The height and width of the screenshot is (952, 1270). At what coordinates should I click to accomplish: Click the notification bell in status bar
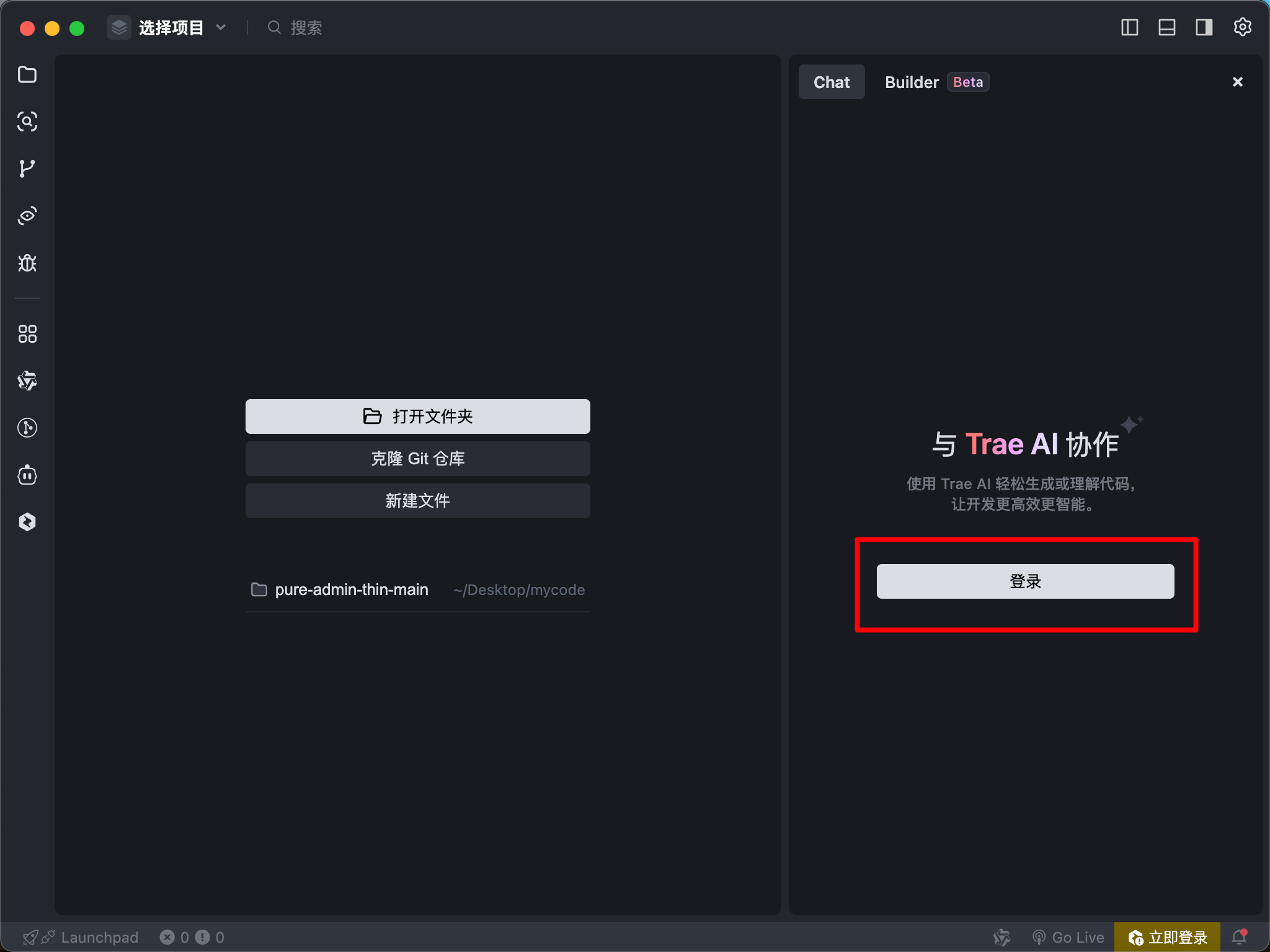(1239, 937)
